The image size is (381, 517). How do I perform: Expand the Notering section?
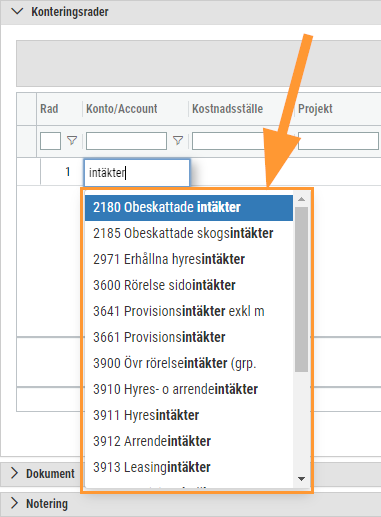point(14,503)
